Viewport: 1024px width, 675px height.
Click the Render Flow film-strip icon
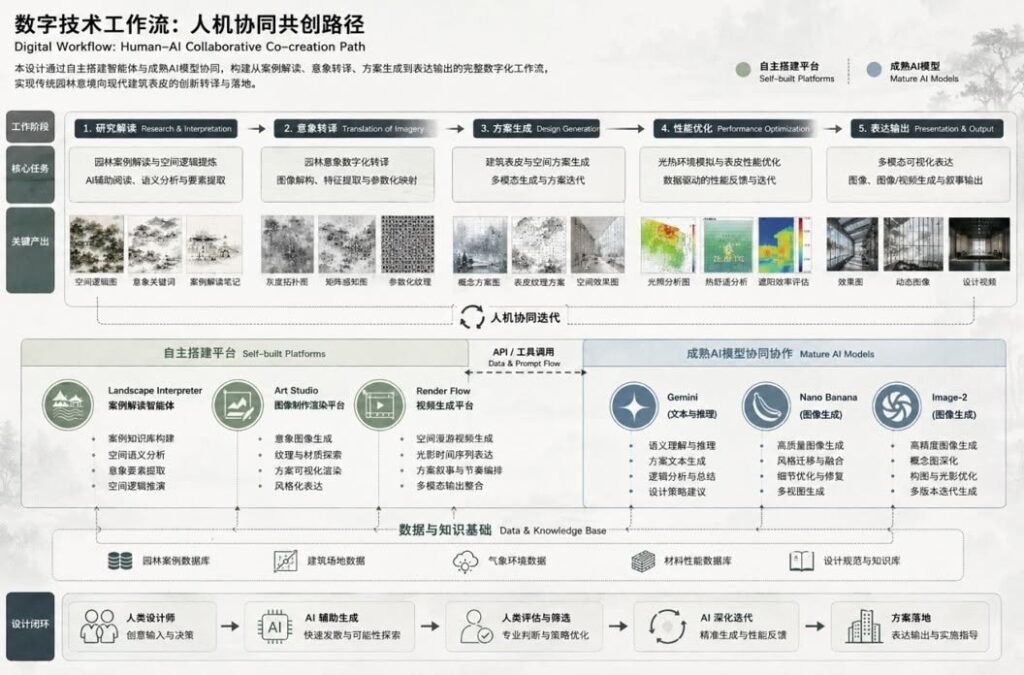click(379, 405)
